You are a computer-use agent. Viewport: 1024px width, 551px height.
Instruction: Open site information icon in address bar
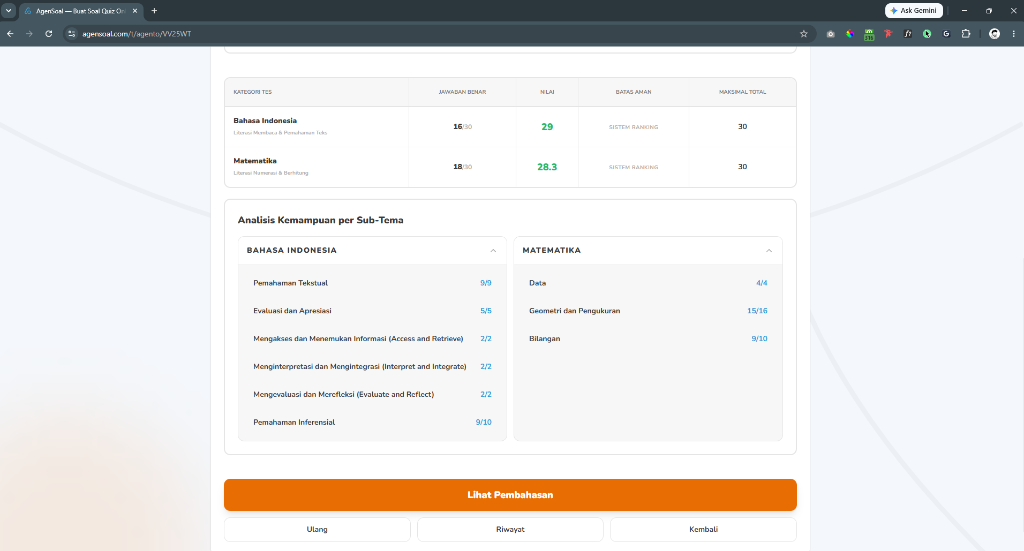pyautogui.click(x=72, y=34)
